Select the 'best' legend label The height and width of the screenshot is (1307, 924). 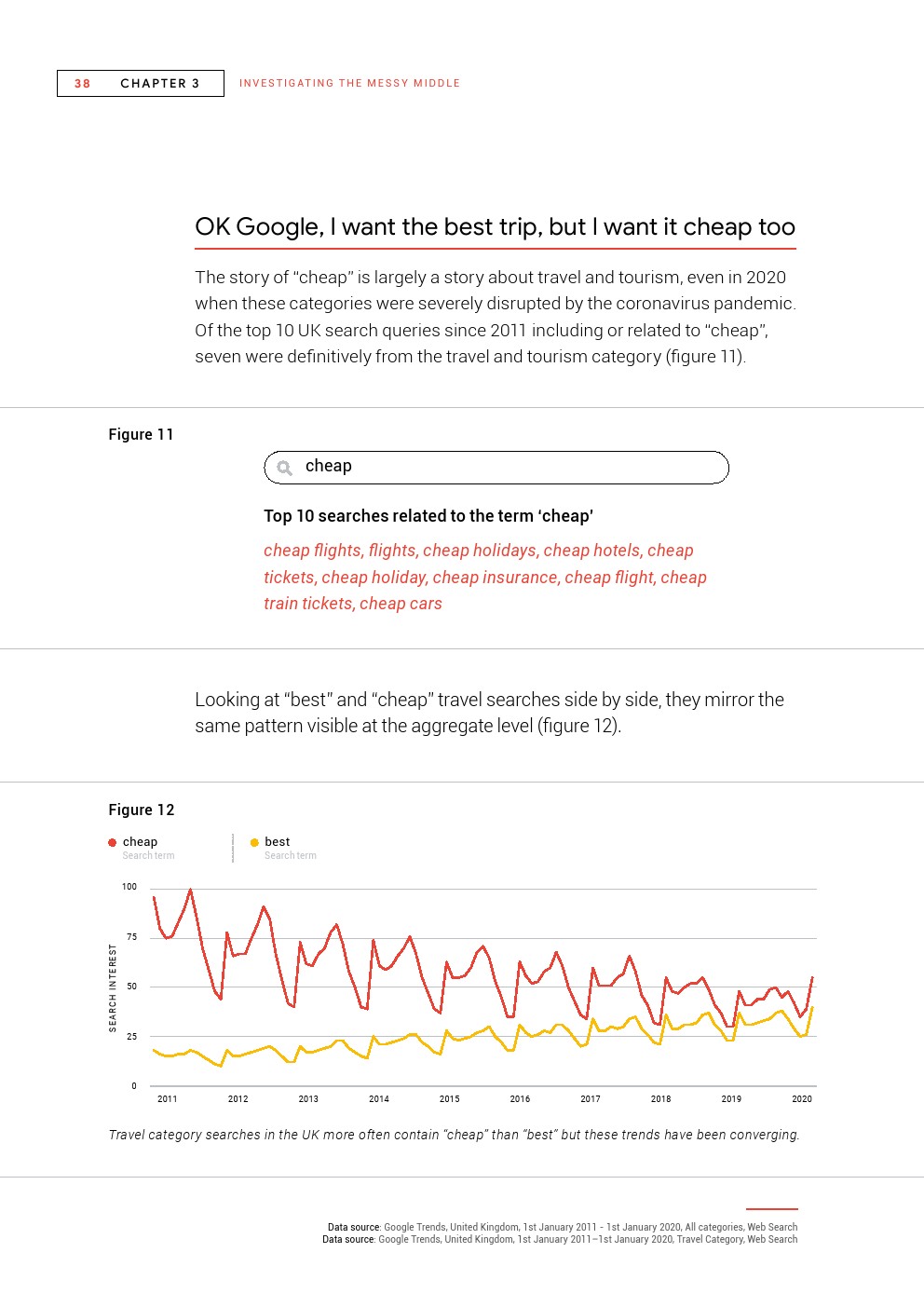pos(278,842)
